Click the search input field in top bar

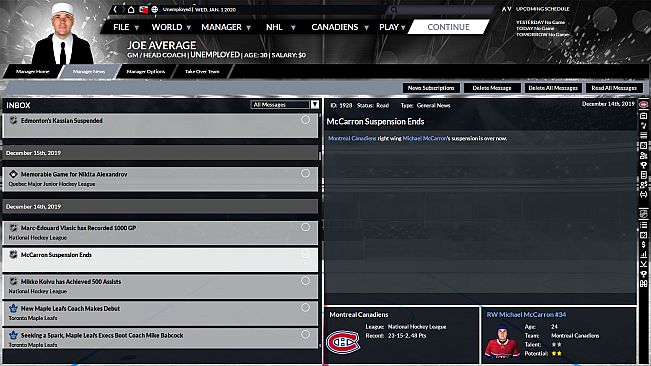pos(442,10)
